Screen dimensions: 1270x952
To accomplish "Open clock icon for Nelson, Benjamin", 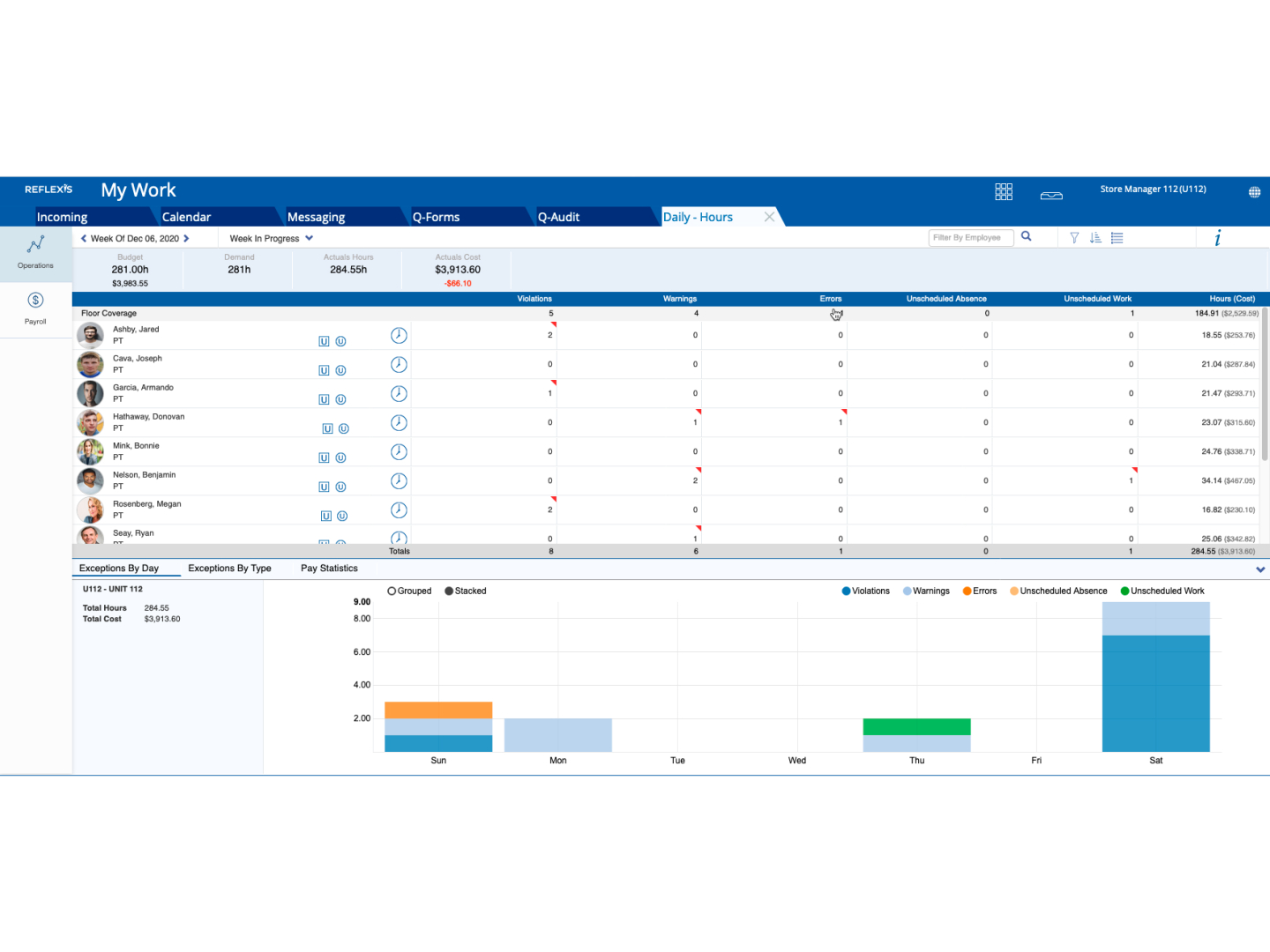I will tap(399, 480).
